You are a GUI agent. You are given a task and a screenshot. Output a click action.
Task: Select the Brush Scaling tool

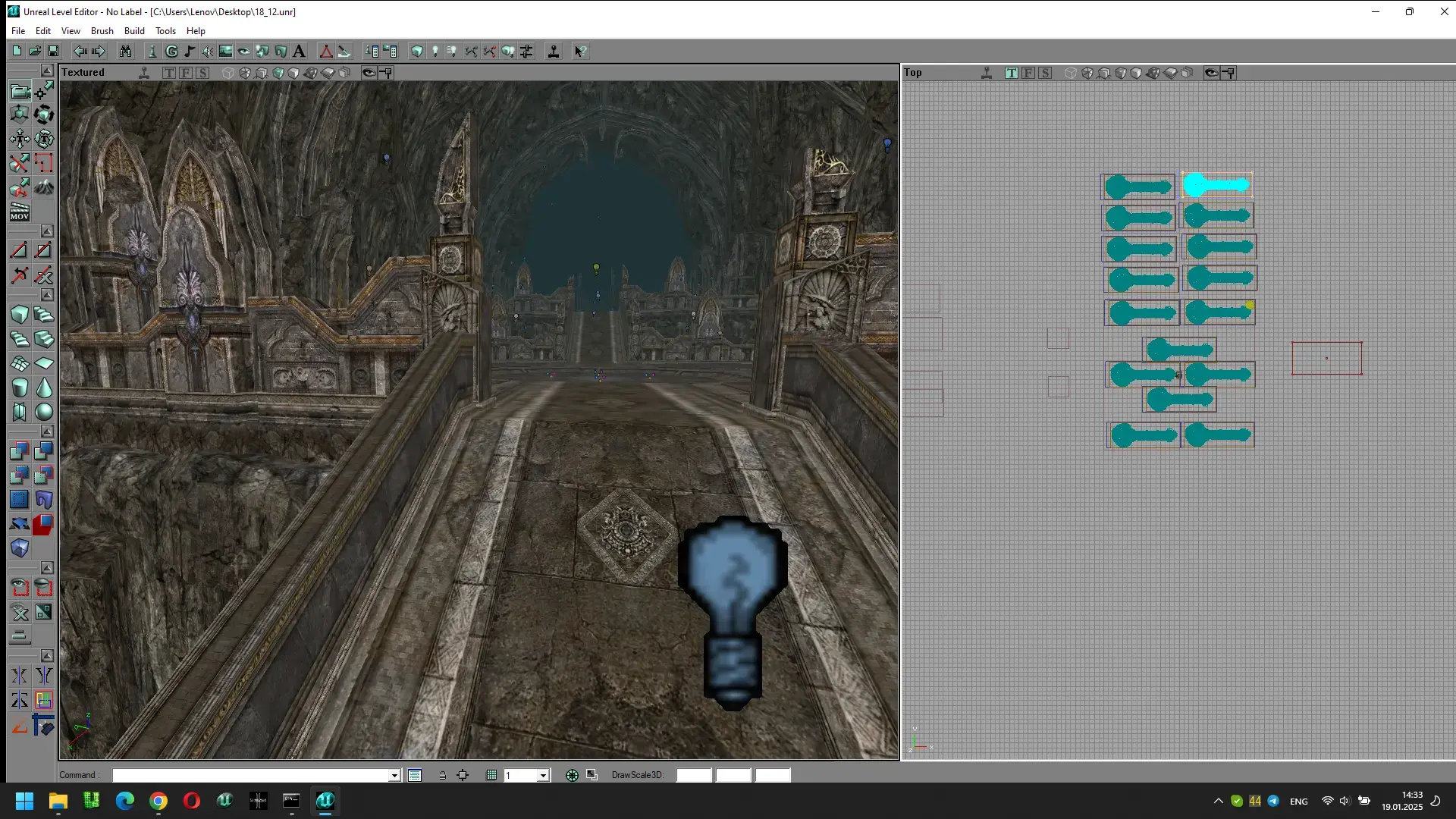(x=20, y=115)
